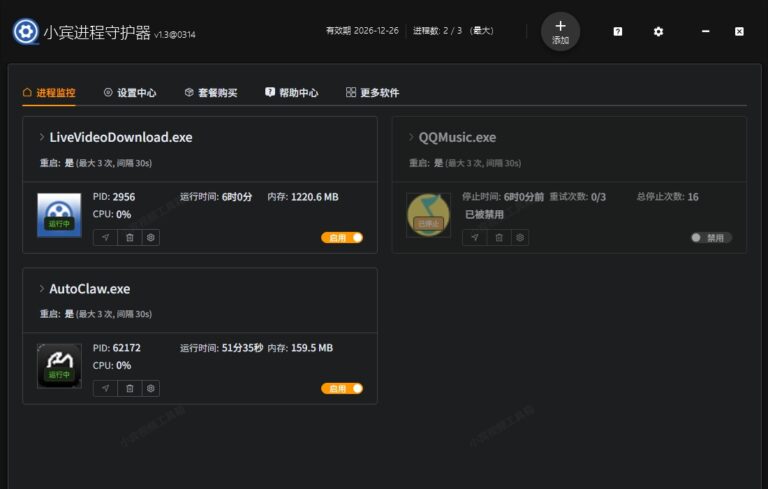Image resolution: width=768 pixels, height=489 pixels.
Task: Click the settings gear icon for QQMusic.exe
Action: click(x=520, y=238)
